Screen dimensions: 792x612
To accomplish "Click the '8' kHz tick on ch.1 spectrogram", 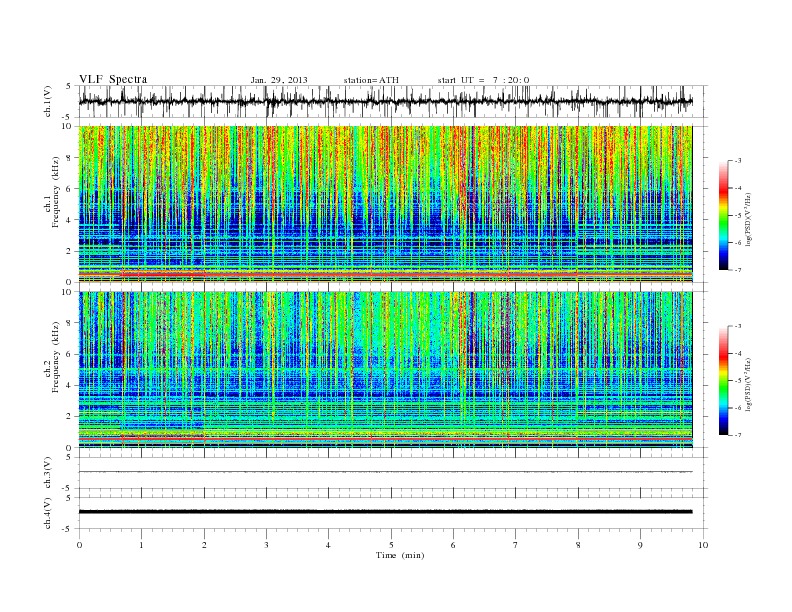I will coord(70,158).
